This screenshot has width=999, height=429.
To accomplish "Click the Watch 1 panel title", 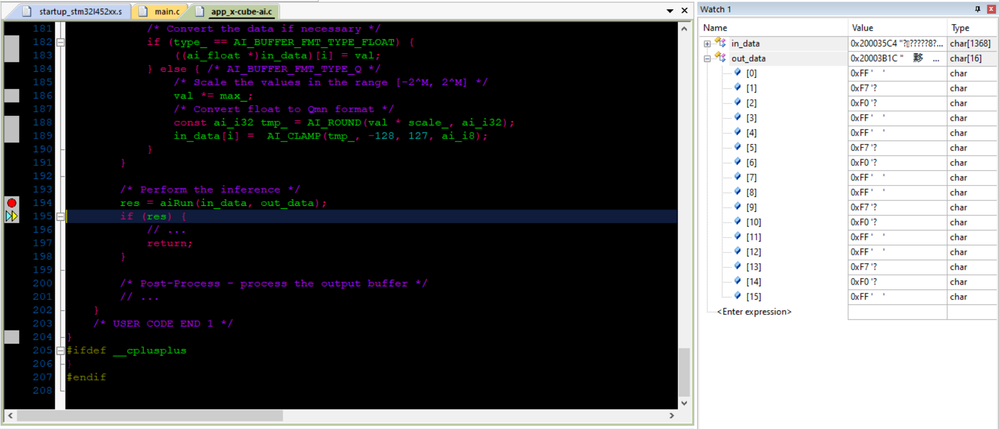I will tap(716, 9).
